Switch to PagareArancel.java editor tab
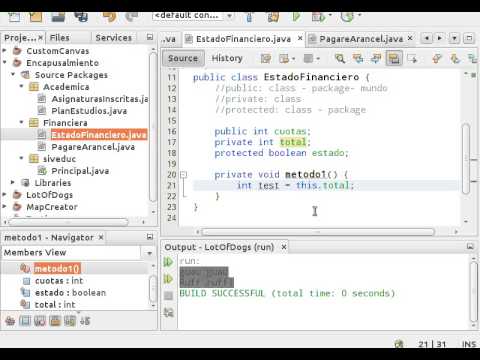Screen dimensions: 480x360 [x=361, y=39]
